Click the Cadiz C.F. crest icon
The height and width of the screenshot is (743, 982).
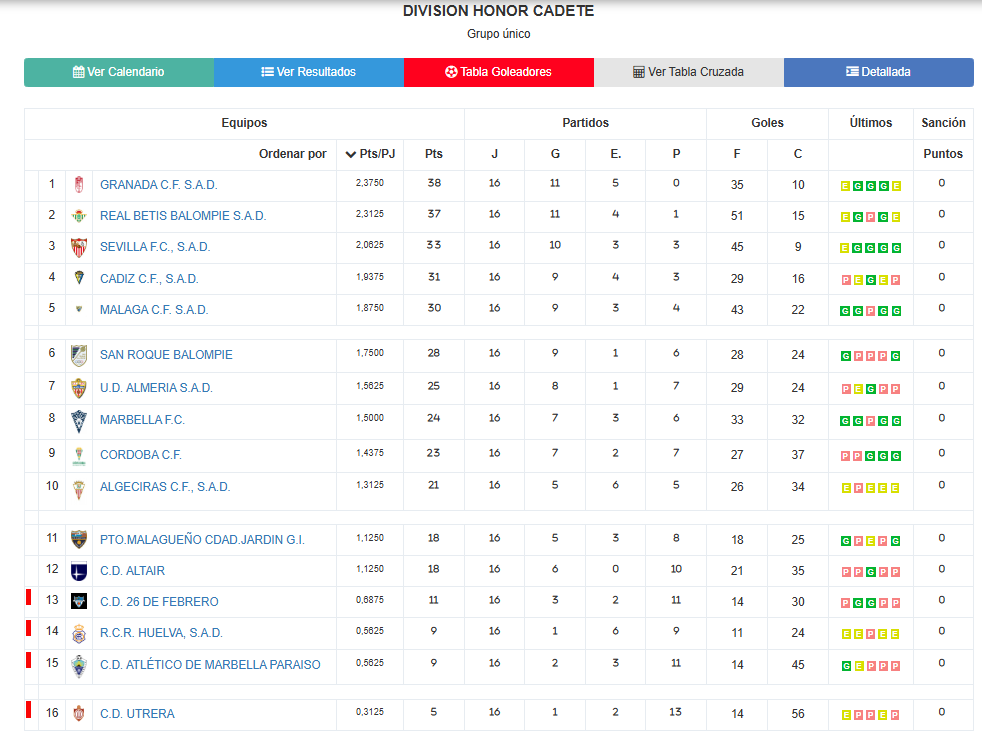[x=79, y=278]
